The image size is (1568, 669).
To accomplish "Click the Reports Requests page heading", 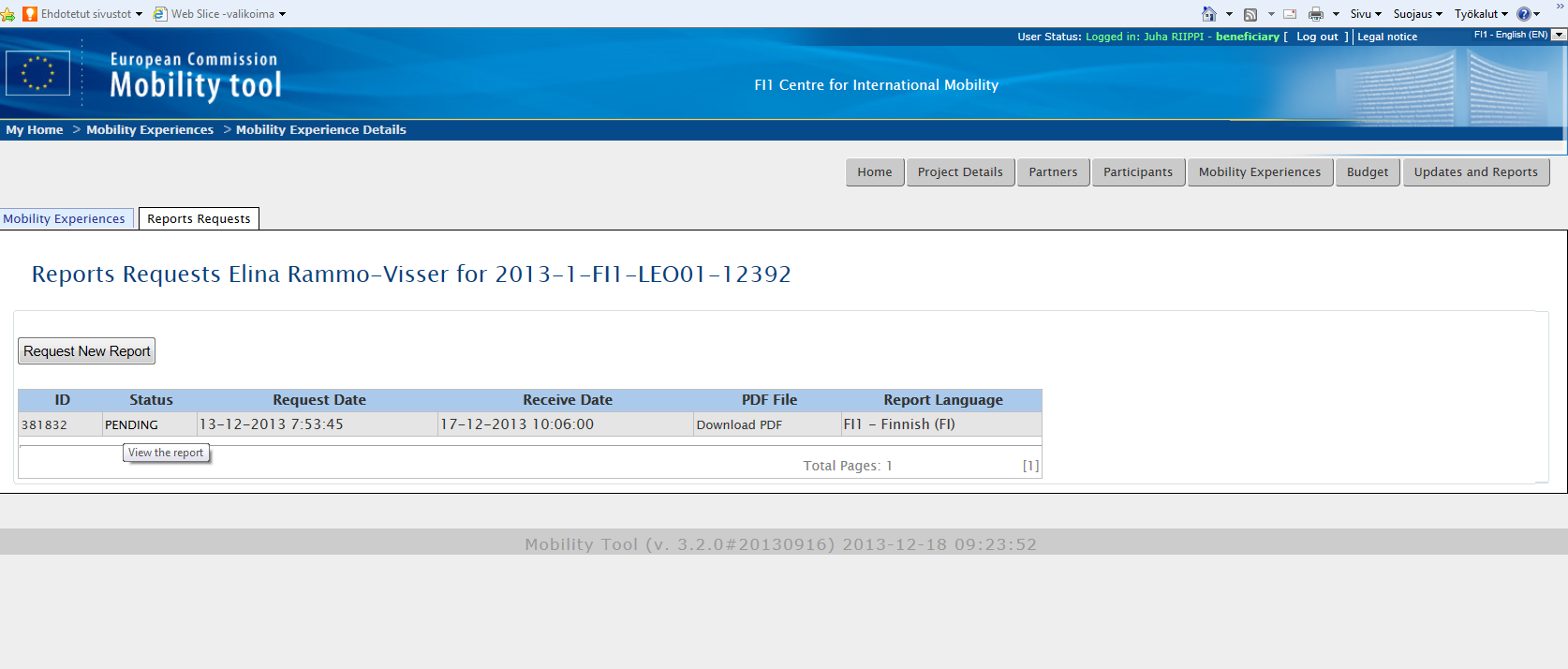I will click(411, 275).
